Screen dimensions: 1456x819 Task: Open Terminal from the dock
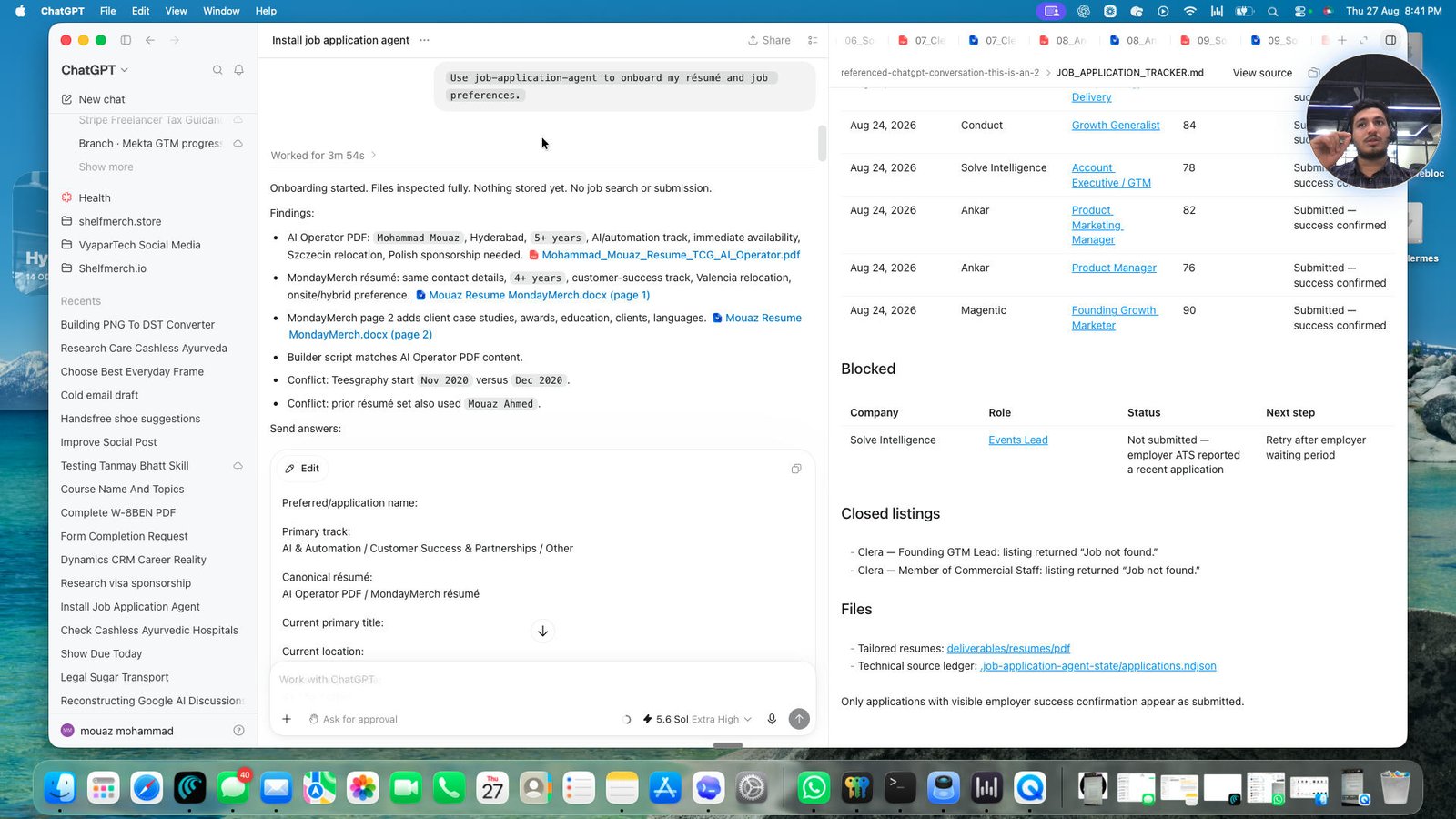click(x=900, y=787)
